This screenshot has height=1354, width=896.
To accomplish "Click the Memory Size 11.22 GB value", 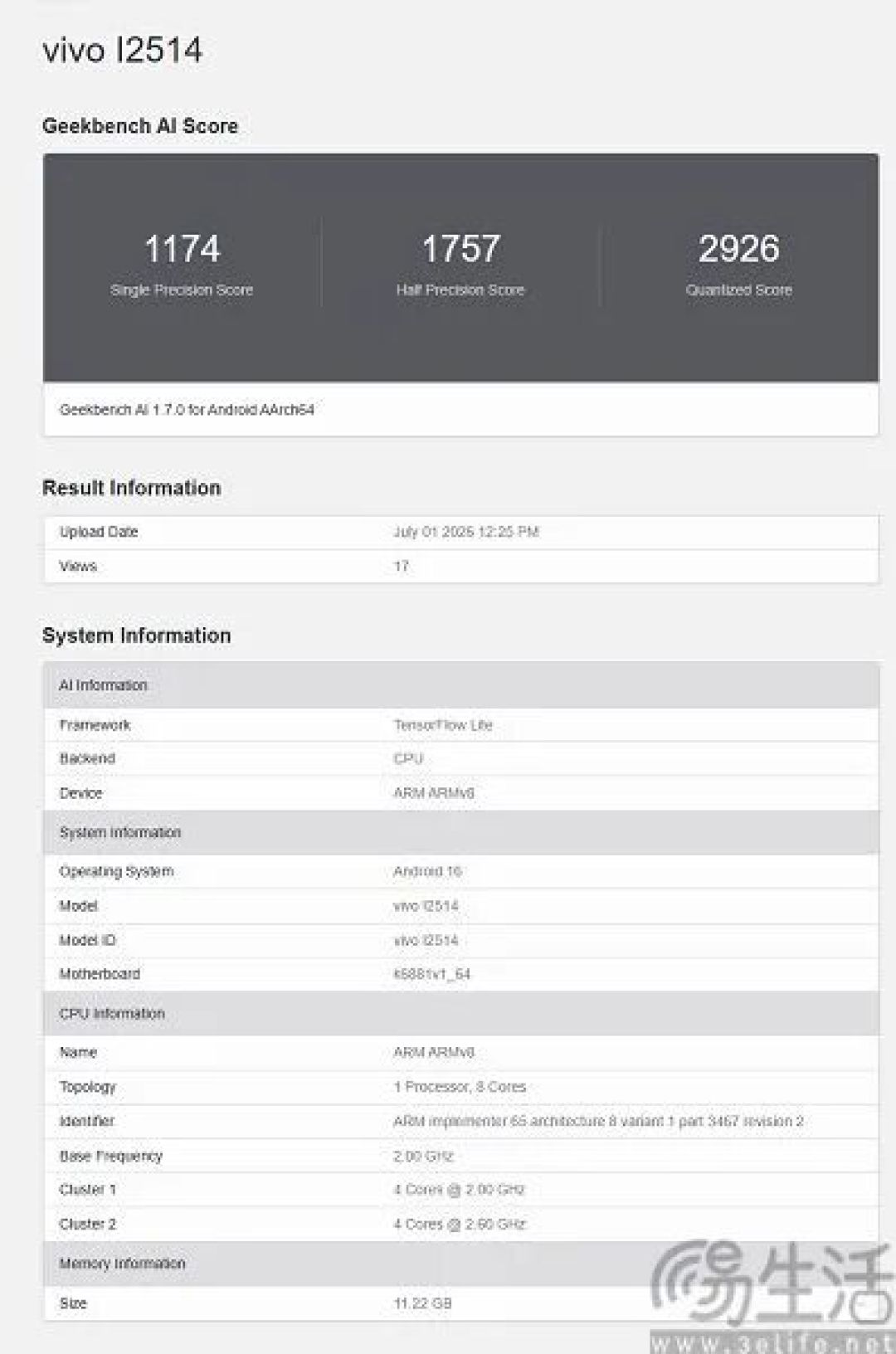I will pos(422,1303).
